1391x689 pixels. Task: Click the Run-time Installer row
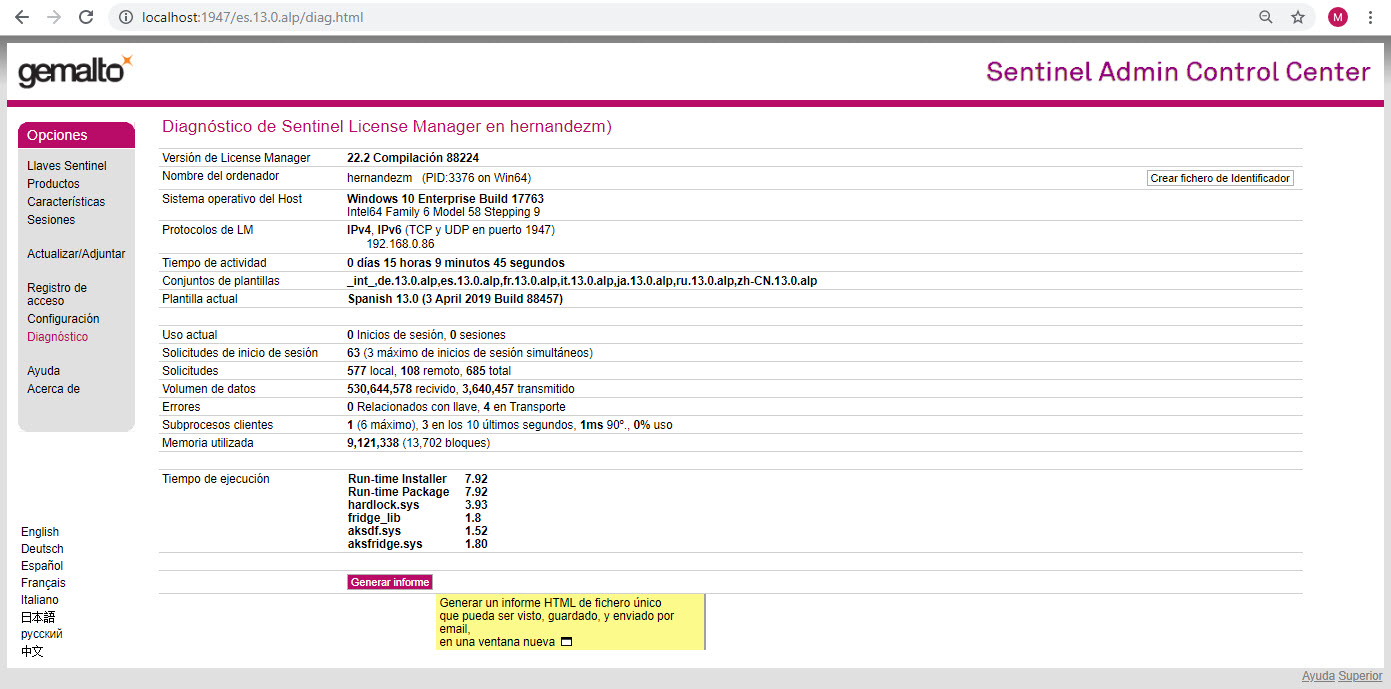[418, 479]
